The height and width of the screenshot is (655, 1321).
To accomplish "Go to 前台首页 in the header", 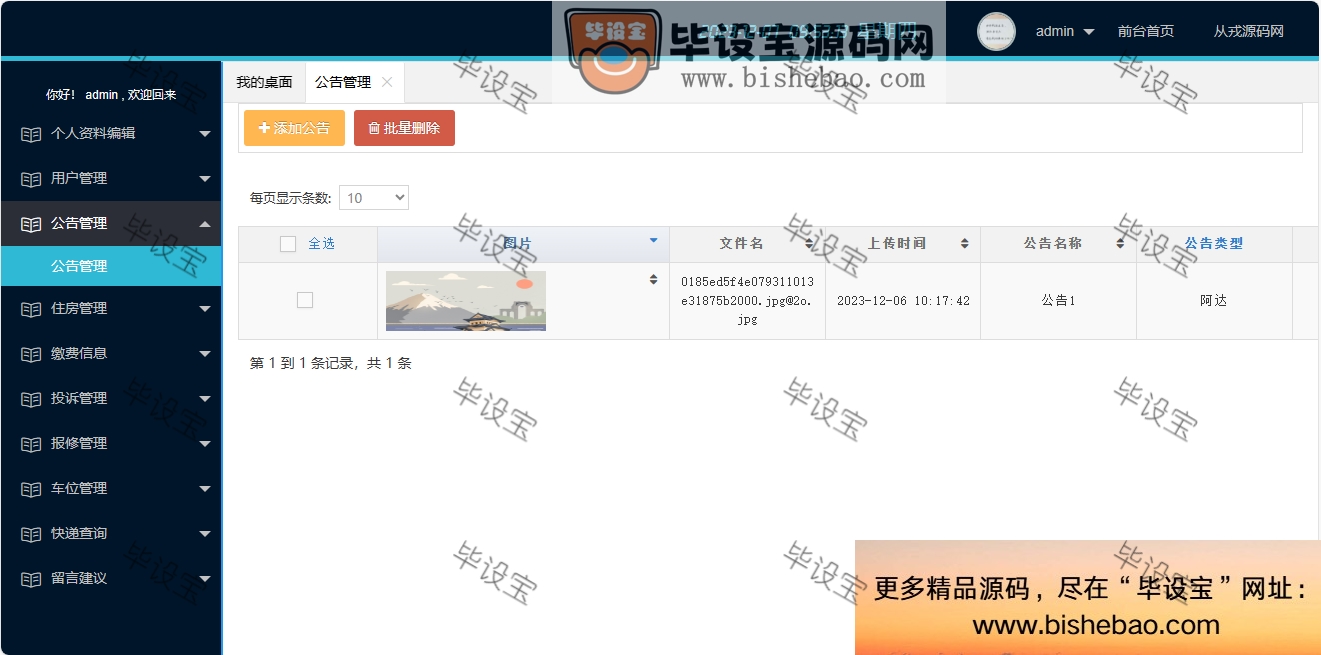I will tap(1146, 31).
